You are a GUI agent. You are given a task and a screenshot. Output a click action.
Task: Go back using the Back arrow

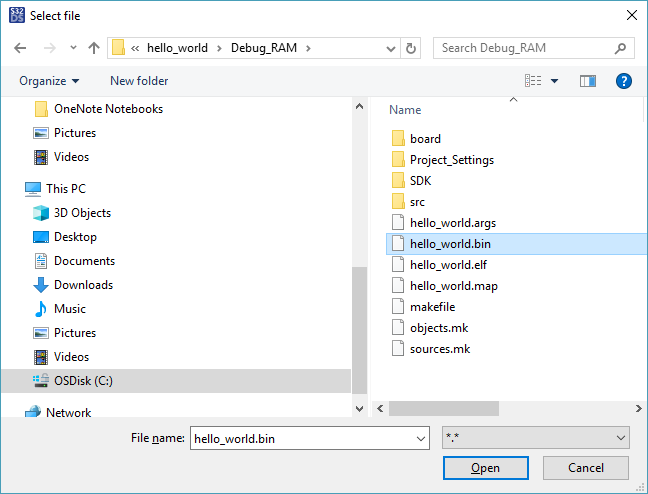(20, 48)
